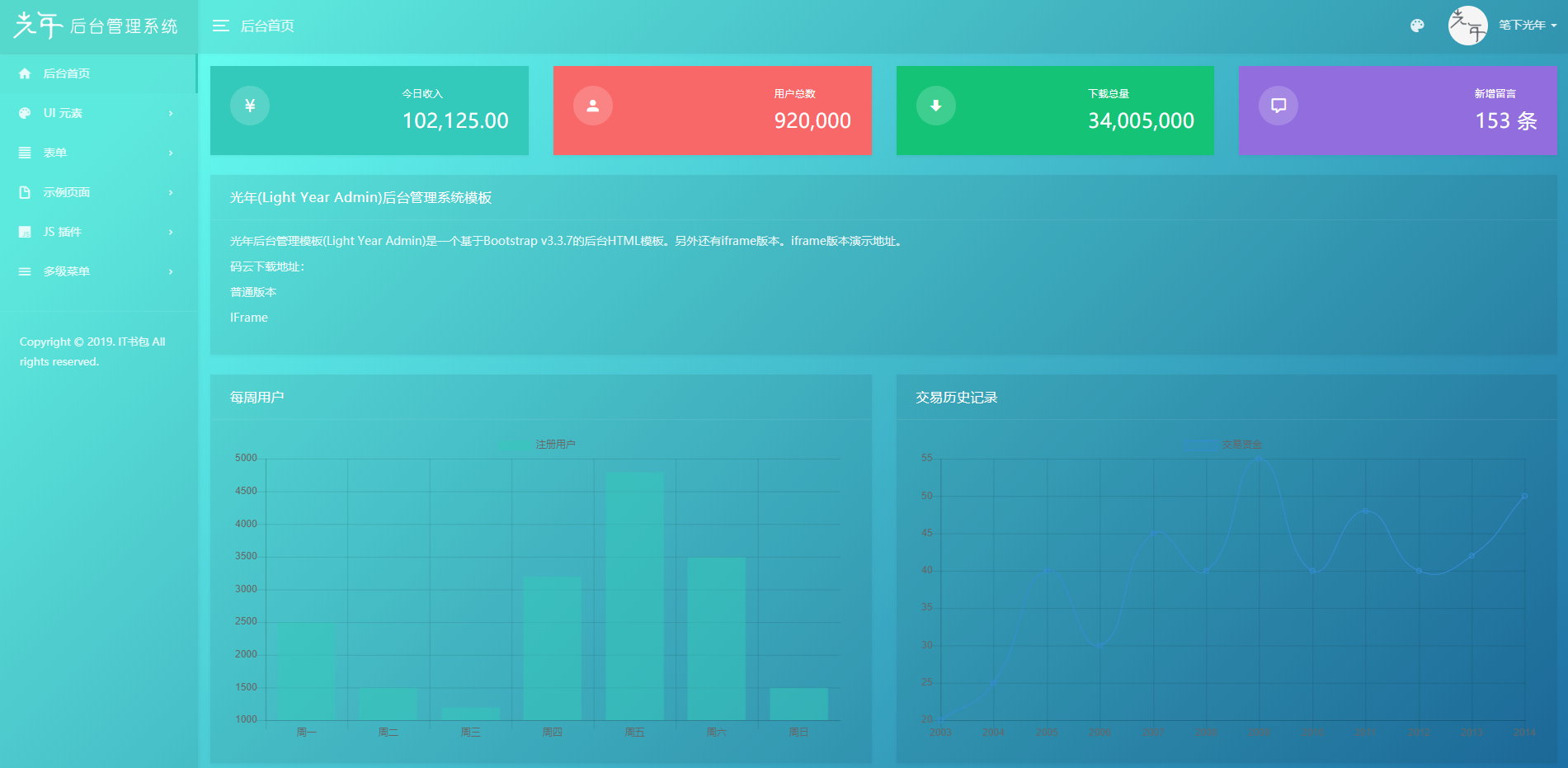Click the palette icon beside UI 元素
This screenshot has height=768, width=1568.
tap(25, 113)
